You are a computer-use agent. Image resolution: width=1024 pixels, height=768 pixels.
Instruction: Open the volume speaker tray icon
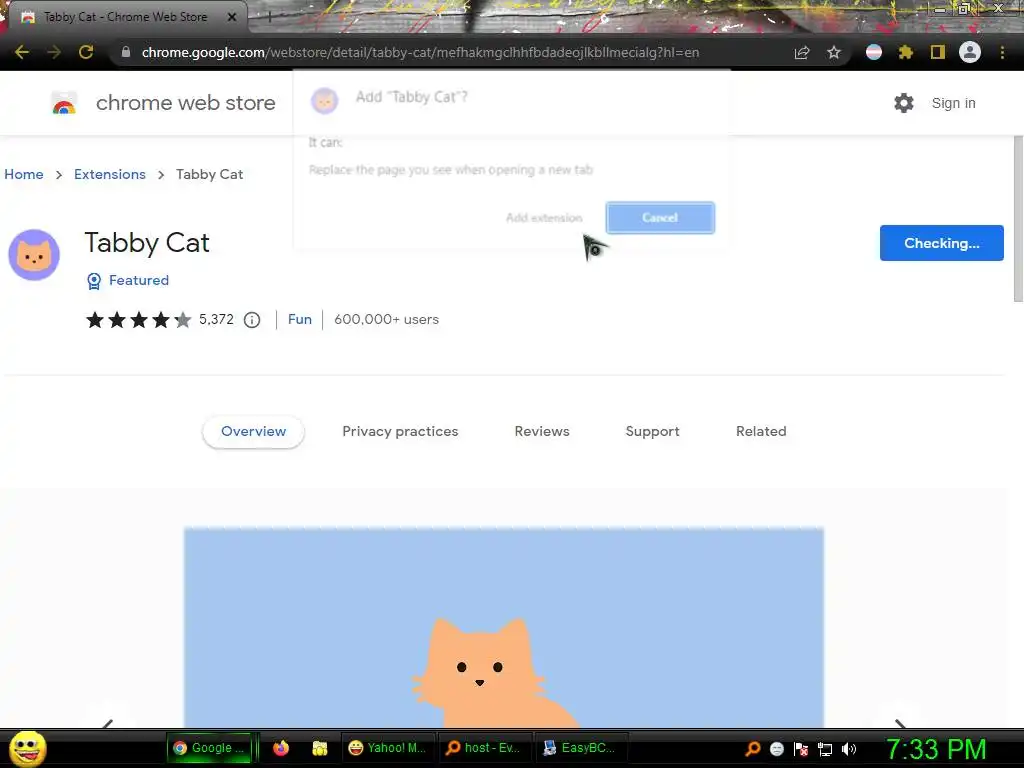tap(849, 749)
